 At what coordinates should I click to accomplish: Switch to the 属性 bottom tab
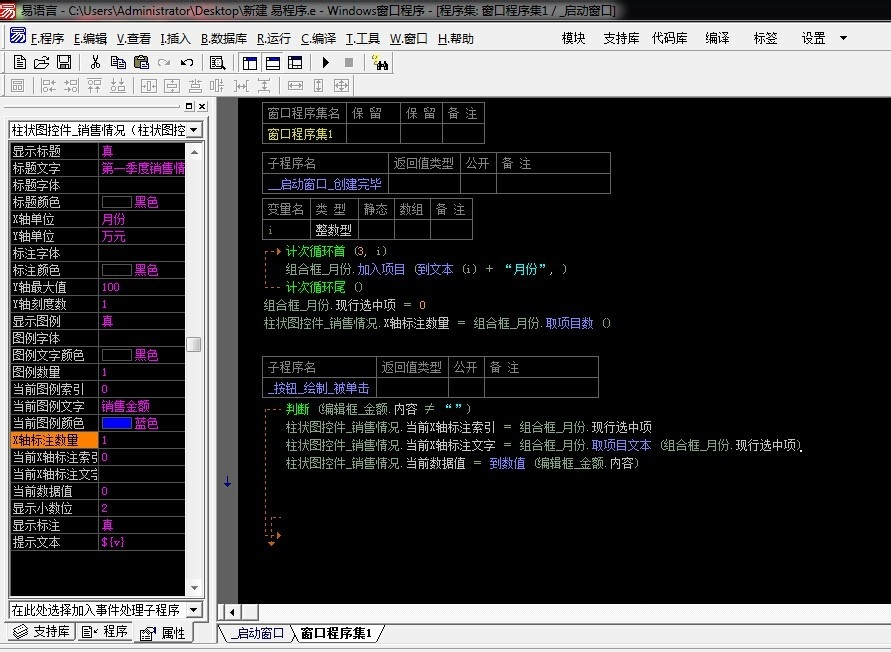point(164,633)
